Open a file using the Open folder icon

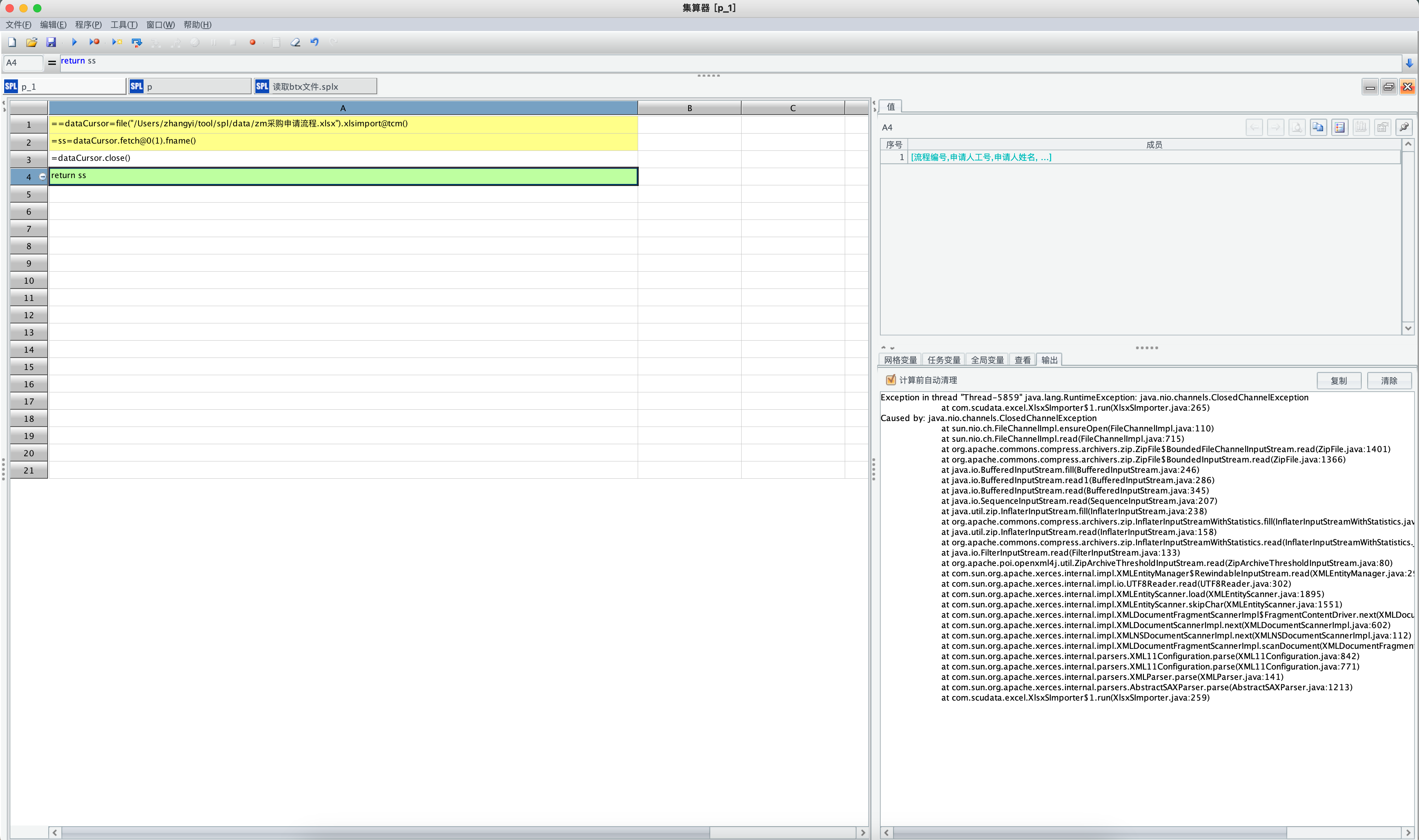[32, 42]
